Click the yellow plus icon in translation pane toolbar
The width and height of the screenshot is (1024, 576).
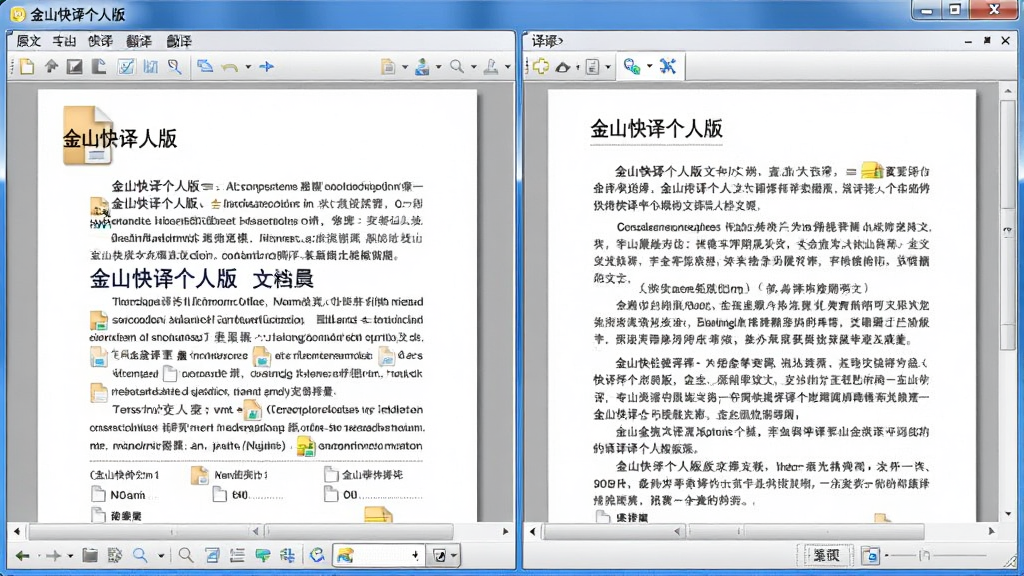541,67
